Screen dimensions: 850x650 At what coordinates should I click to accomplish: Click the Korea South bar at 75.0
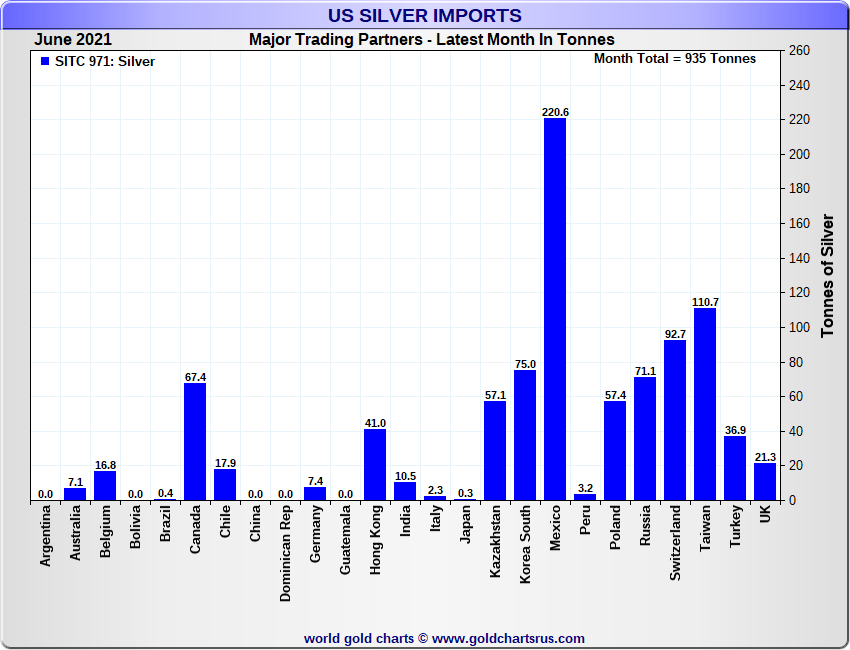[525, 435]
